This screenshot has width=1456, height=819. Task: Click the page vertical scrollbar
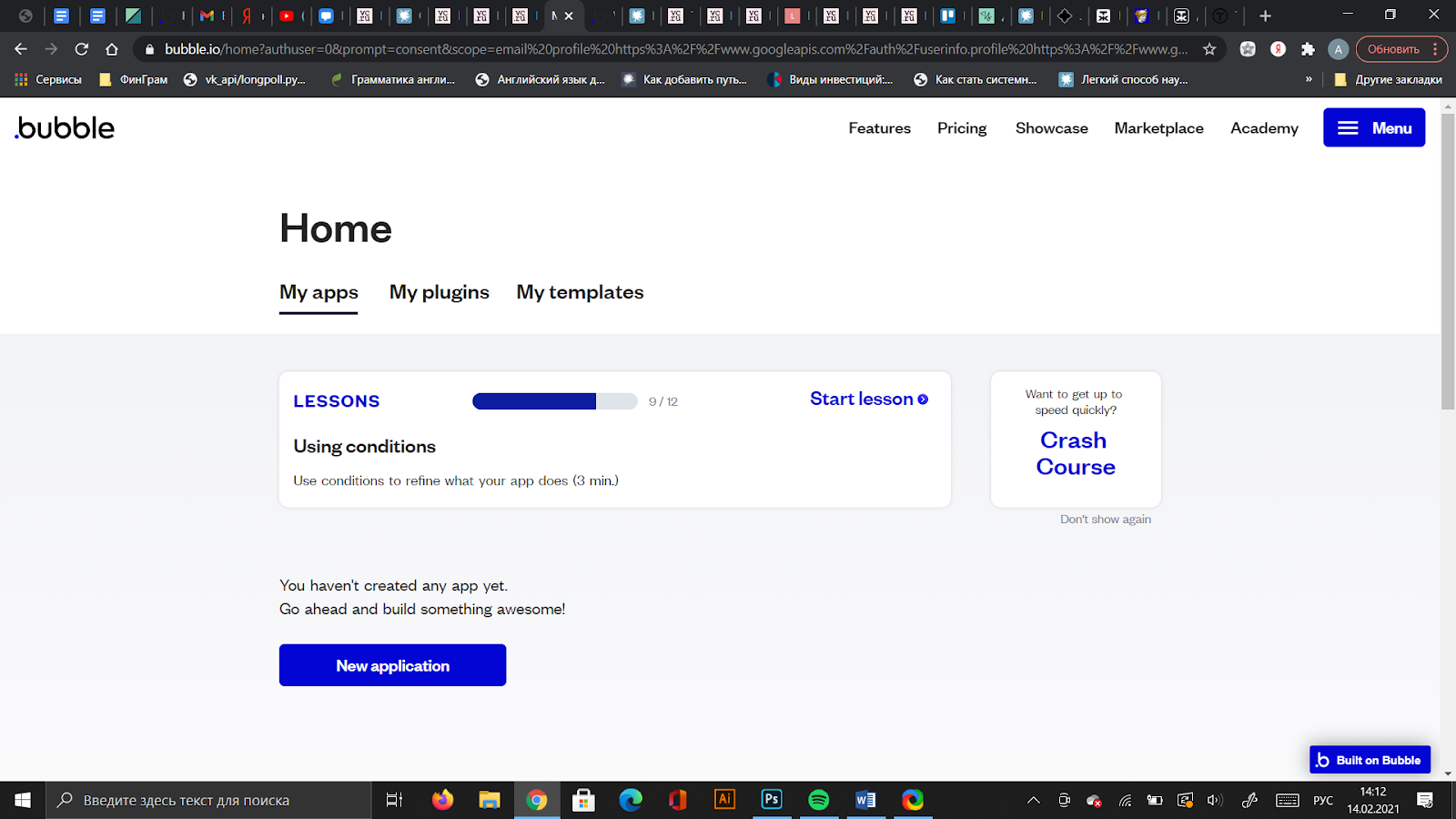tap(1448, 261)
